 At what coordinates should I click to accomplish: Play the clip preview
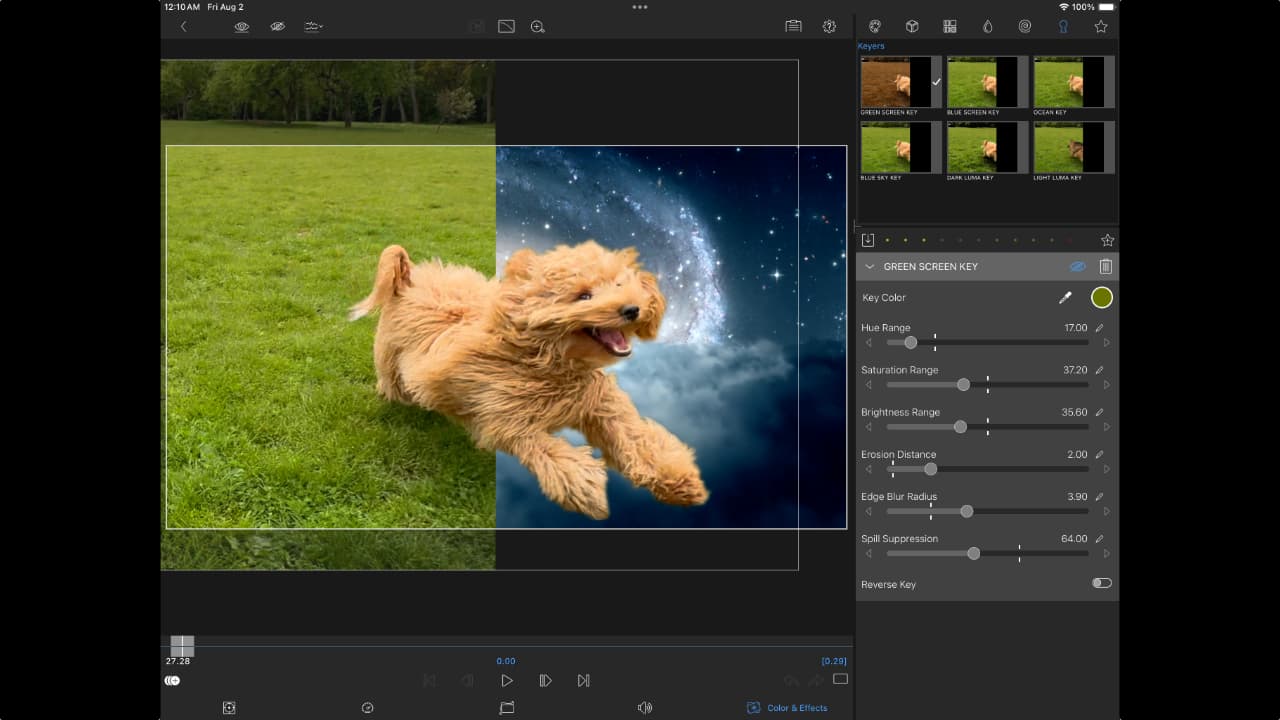[x=507, y=680]
